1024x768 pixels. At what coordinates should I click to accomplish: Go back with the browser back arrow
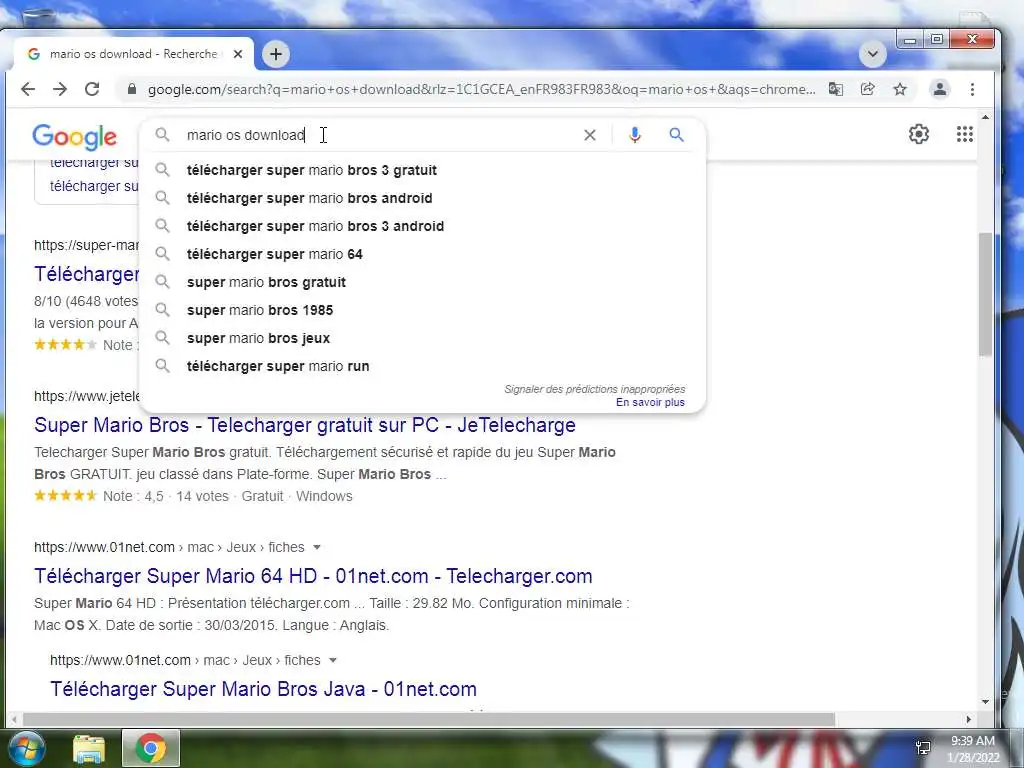(x=28, y=89)
